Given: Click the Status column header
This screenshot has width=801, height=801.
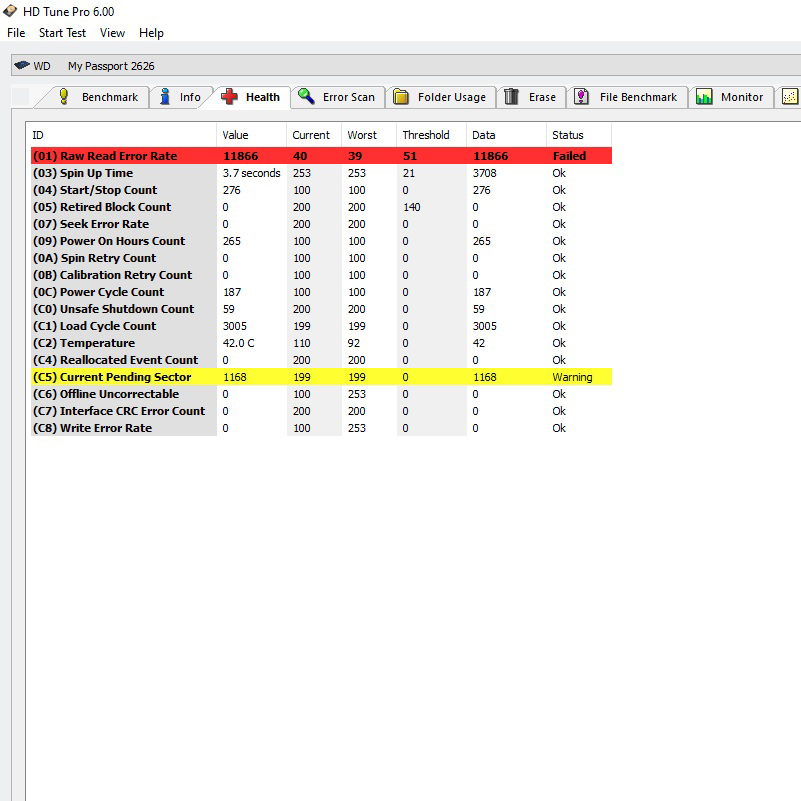Looking at the screenshot, I should pyautogui.click(x=578, y=135).
